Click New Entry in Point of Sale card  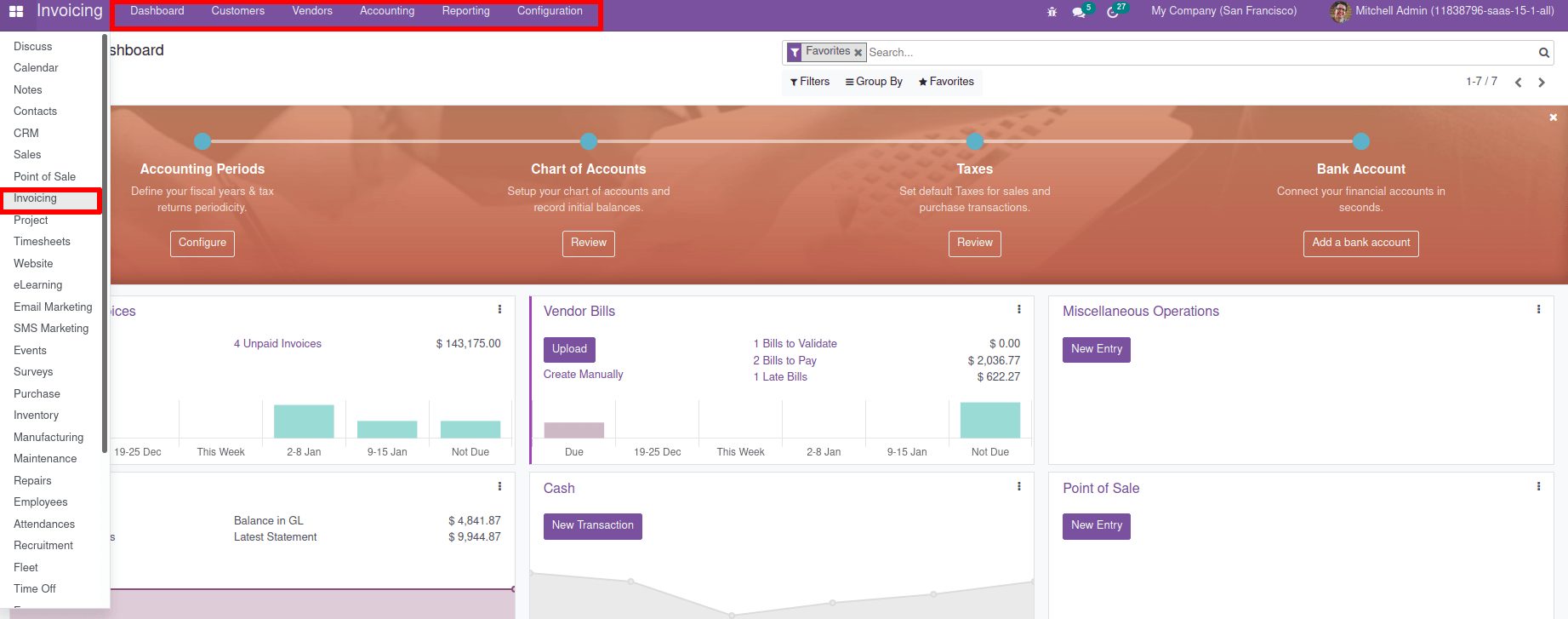click(x=1097, y=525)
